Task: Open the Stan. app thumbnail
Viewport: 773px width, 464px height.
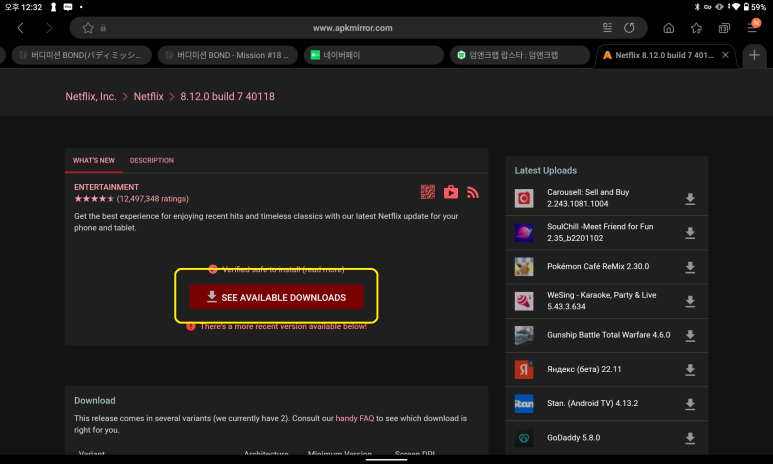Action: [524, 403]
